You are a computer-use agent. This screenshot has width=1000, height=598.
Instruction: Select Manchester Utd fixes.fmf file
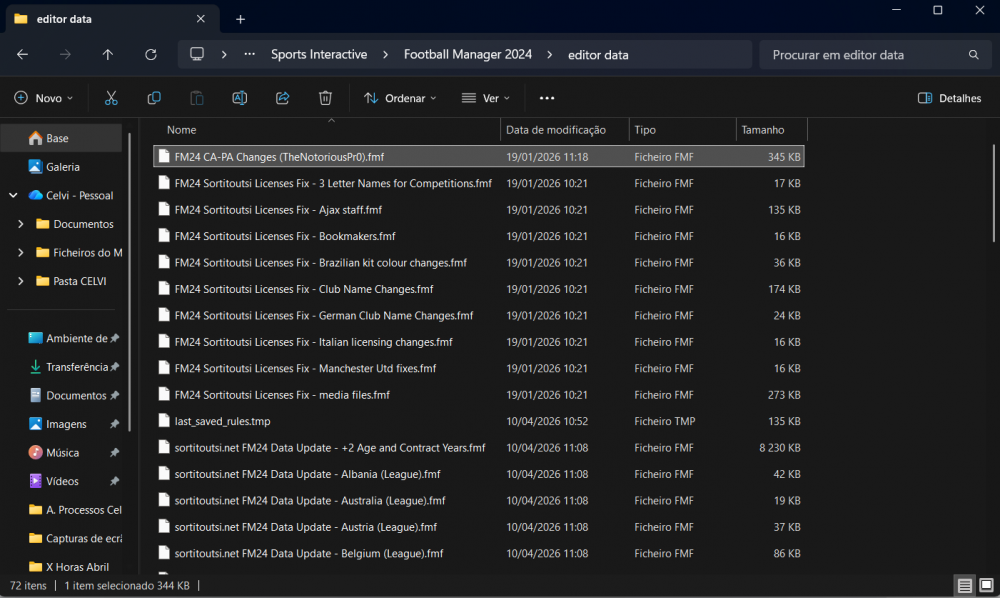(479, 368)
